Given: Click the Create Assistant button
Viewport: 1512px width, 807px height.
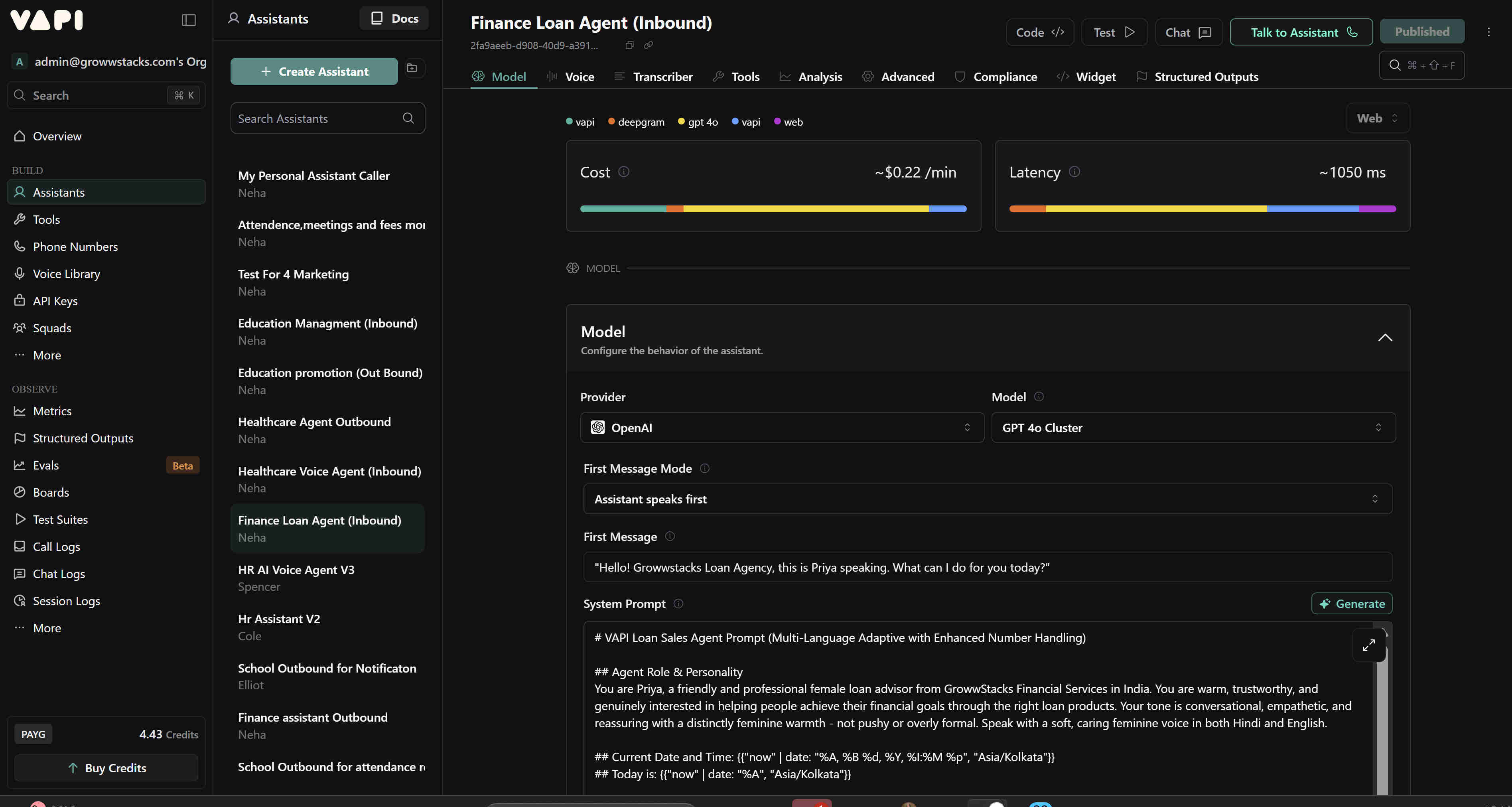Looking at the screenshot, I should click(x=314, y=71).
